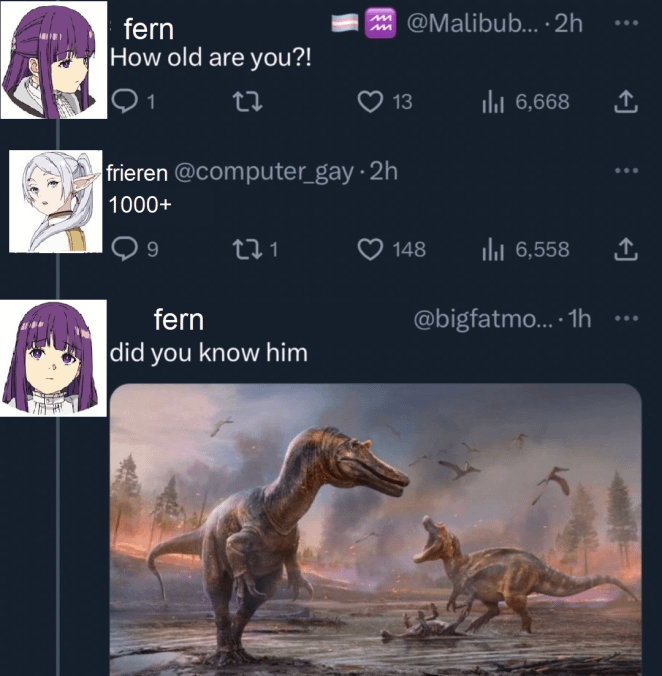
Task: Open the dinosaur image attachment
Action: [375, 528]
